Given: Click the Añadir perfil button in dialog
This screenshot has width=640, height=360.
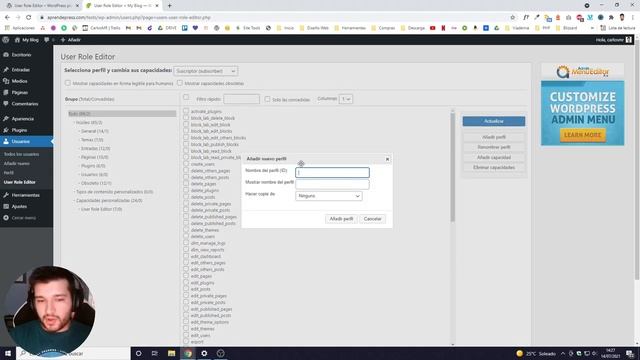Looking at the screenshot, I should click(x=341, y=219).
